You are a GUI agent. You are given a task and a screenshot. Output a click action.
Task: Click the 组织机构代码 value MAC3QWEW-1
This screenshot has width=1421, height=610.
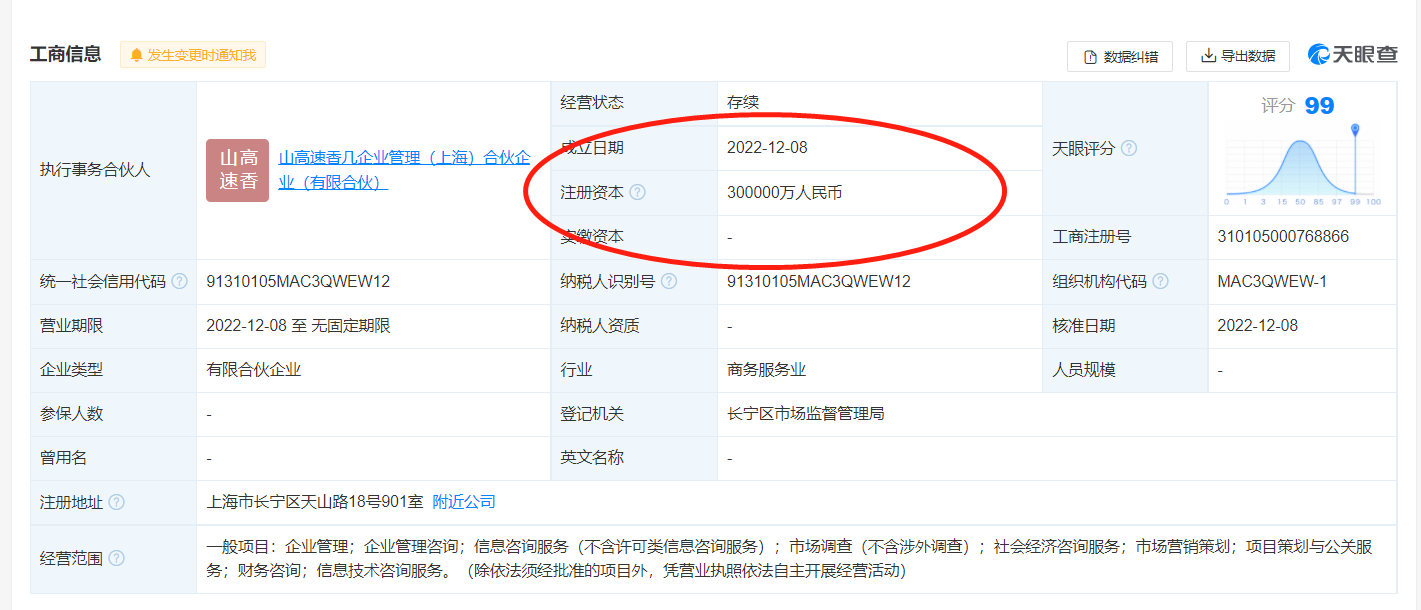point(1271,281)
